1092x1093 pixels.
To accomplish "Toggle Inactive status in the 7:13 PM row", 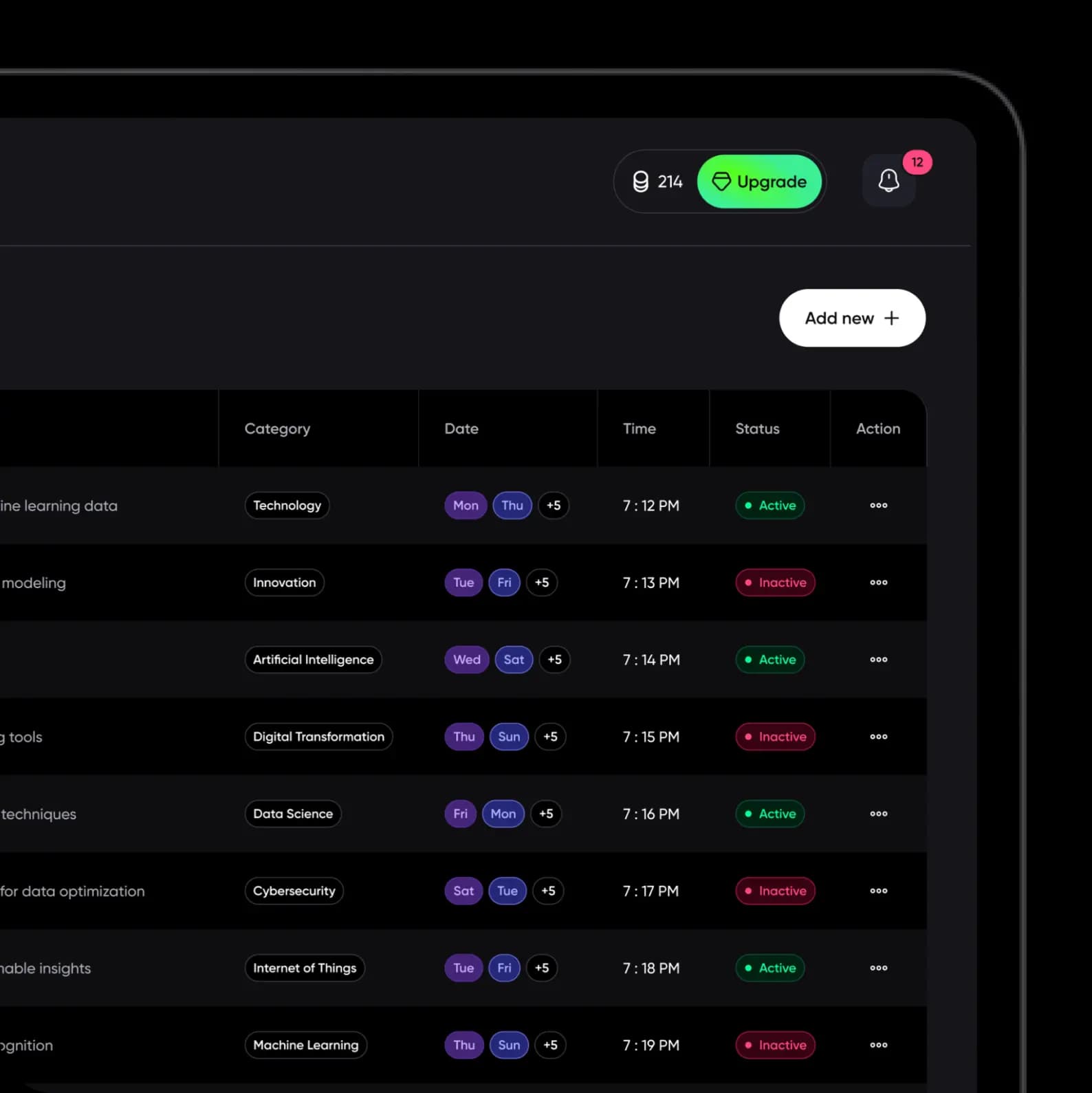I will (x=775, y=583).
